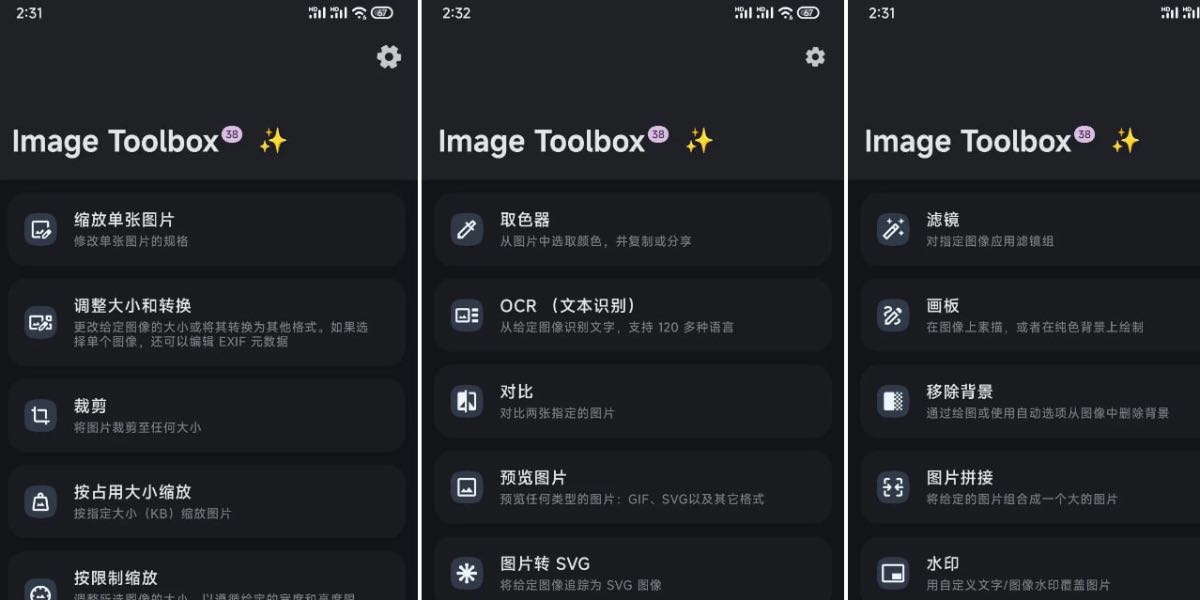Tap the 调整大小和转换 title text

133,306
